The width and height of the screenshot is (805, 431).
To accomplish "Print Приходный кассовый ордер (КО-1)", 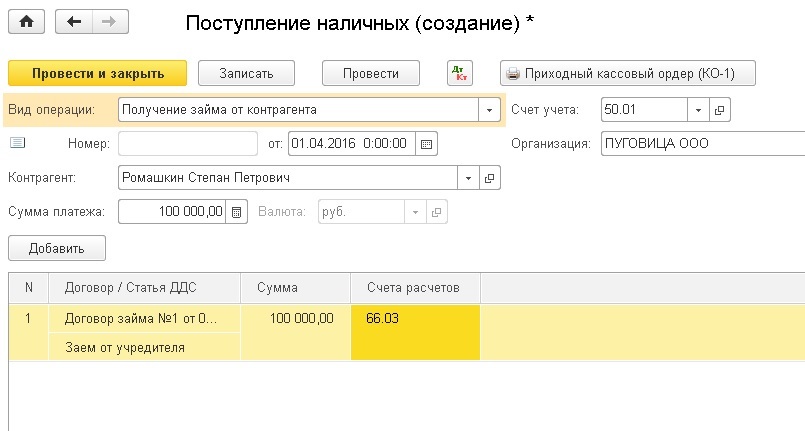I will click(627, 73).
